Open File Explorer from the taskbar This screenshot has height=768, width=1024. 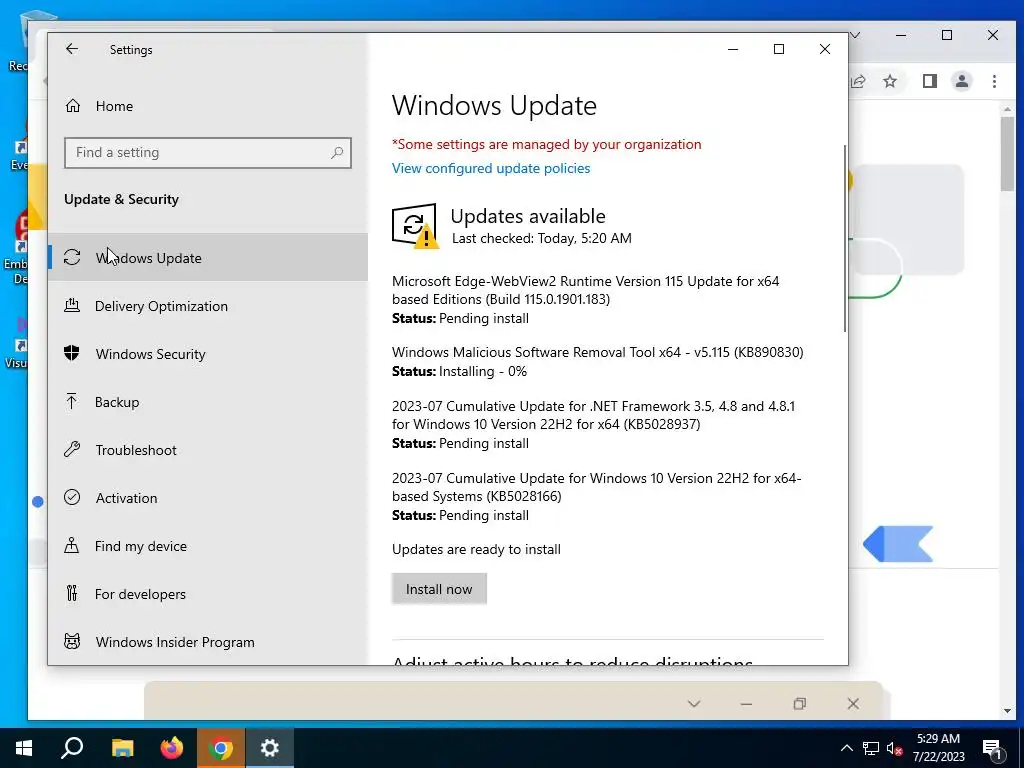tap(122, 748)
